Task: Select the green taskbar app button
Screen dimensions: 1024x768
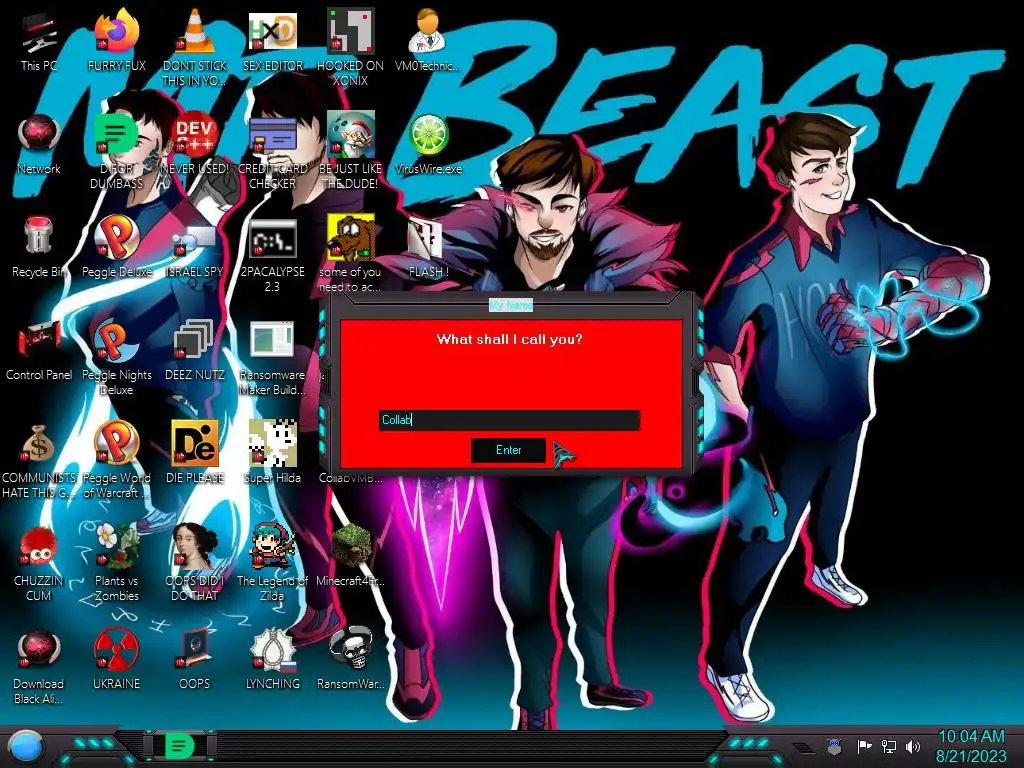Action: (x=179, y=746)
